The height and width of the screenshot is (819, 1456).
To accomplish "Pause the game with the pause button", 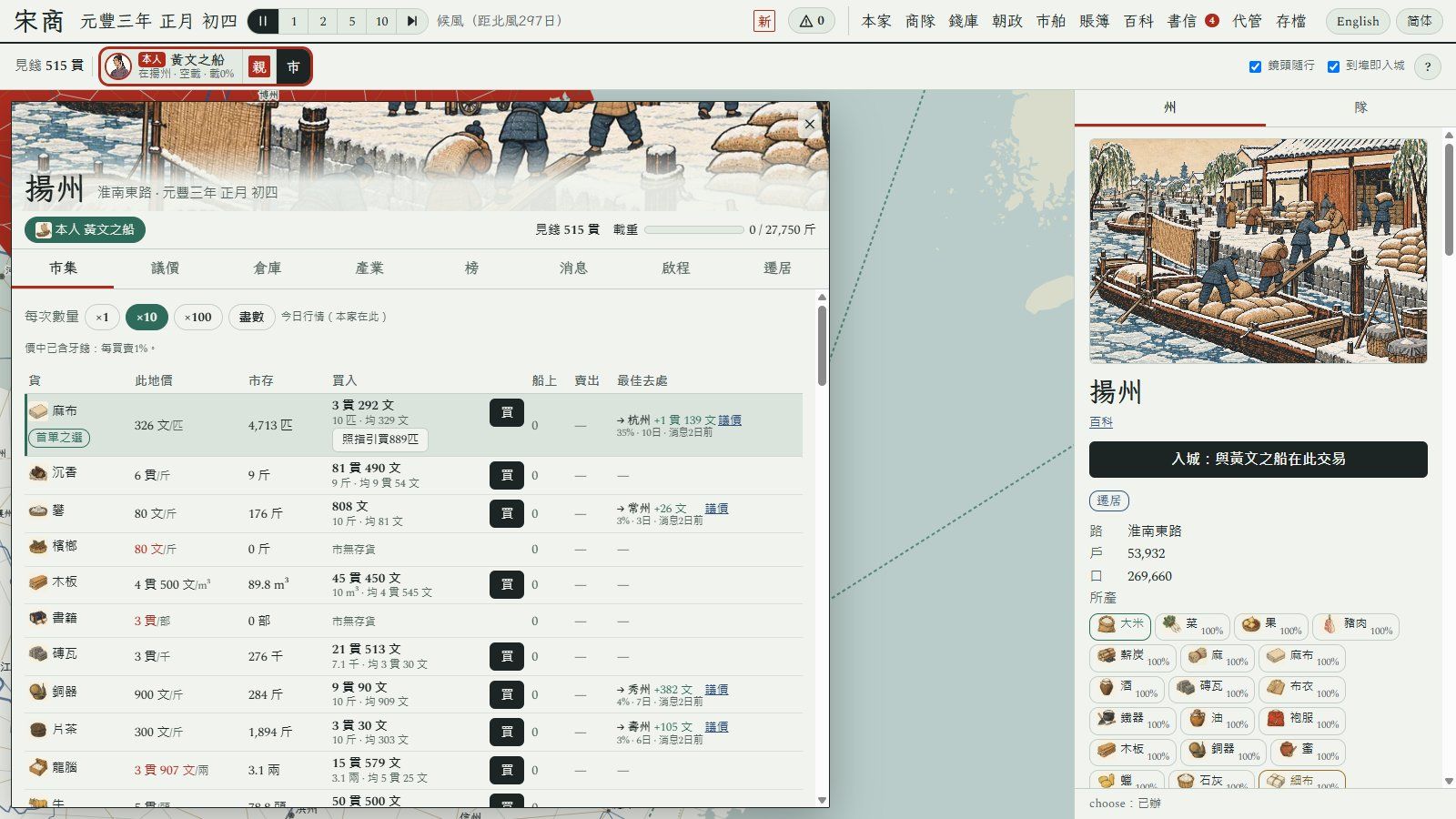I will tap(263, 21).
